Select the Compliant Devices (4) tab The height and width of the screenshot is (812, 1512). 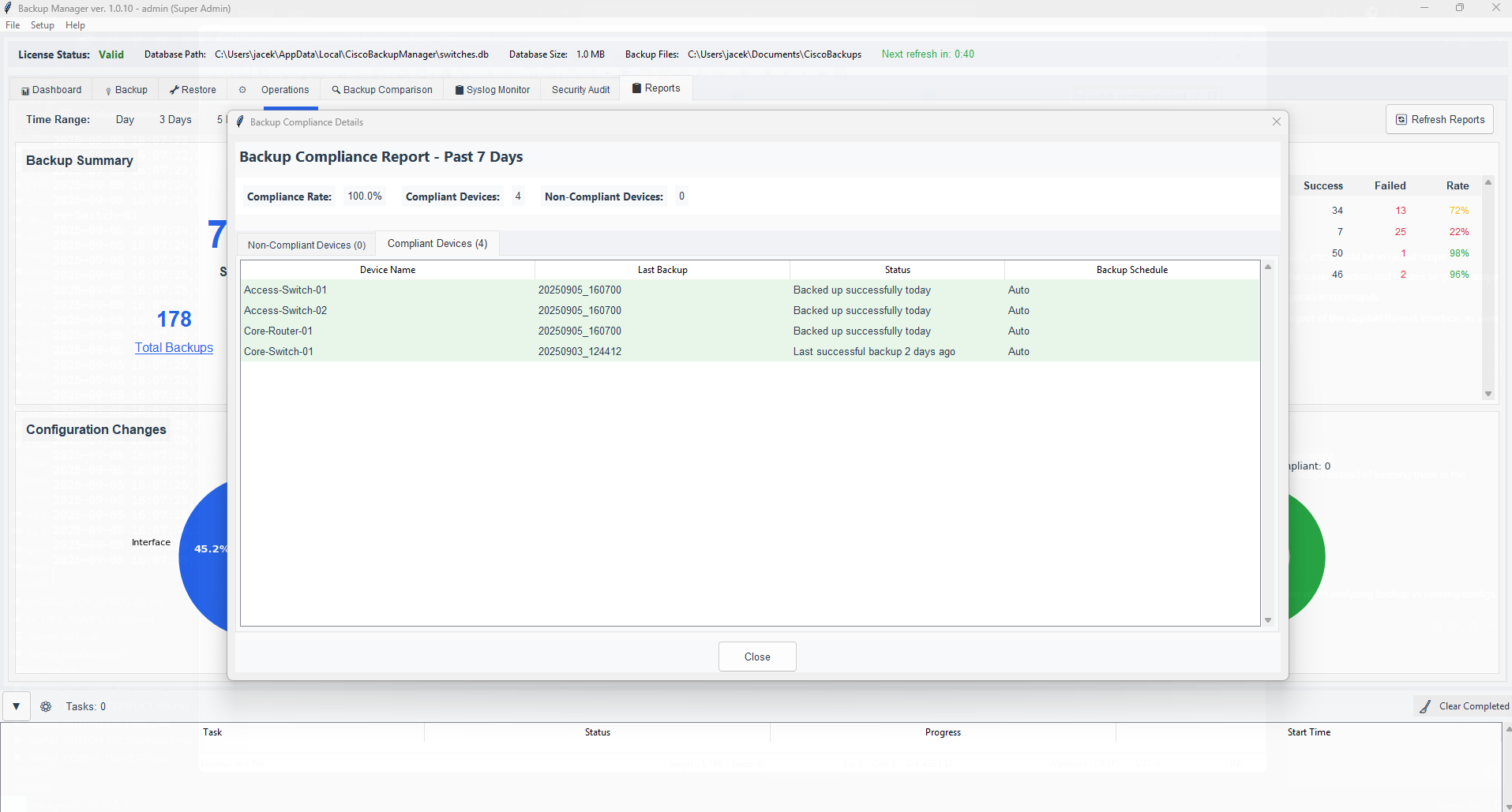point(437,243)
